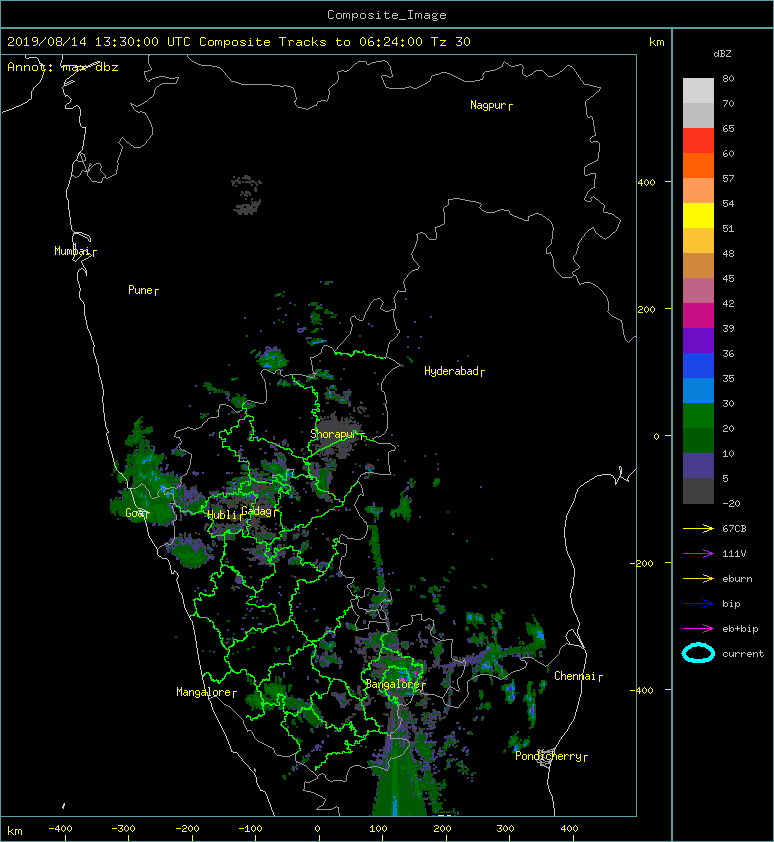
Task: Click the Hubli city label
Action: (222, 515)
